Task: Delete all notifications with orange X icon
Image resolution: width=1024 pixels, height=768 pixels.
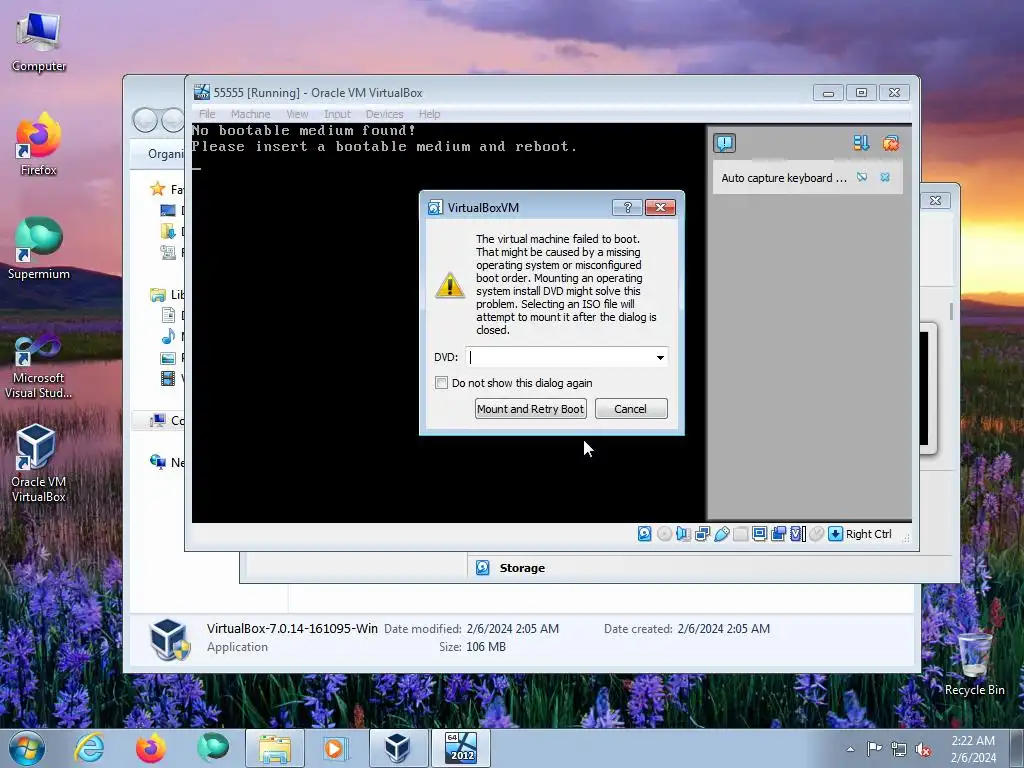Action: 890,143
